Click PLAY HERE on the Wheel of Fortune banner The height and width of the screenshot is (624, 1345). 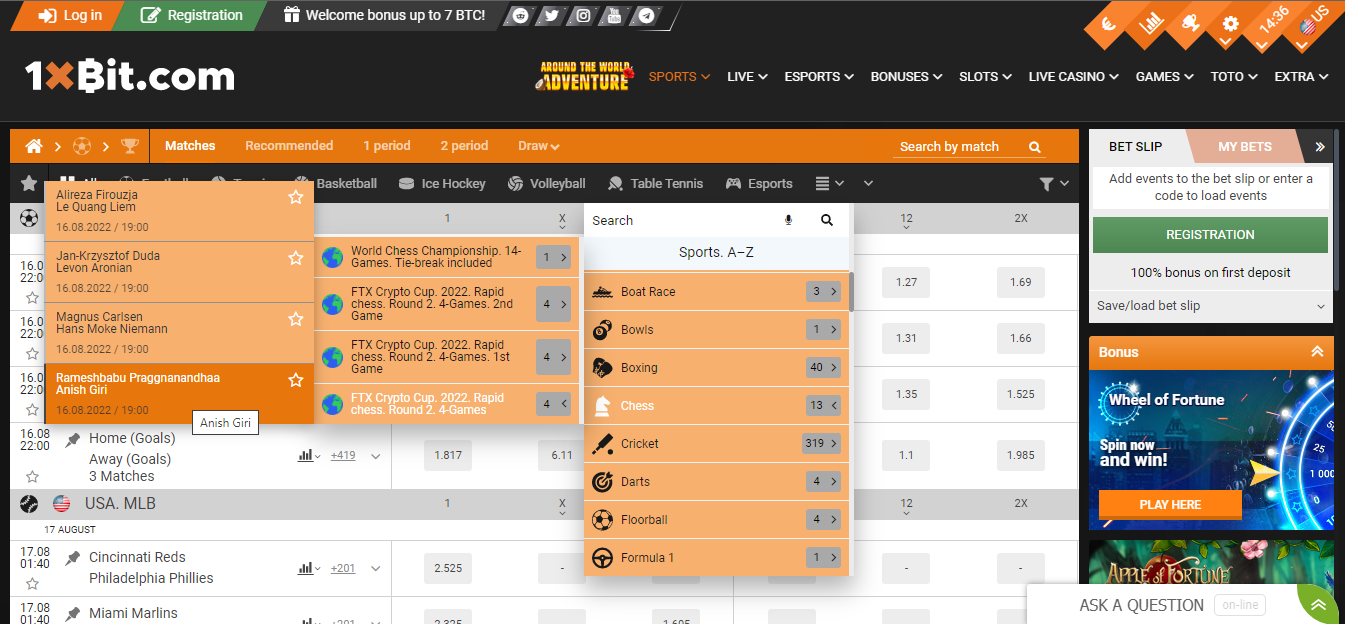coord(1169,504)
